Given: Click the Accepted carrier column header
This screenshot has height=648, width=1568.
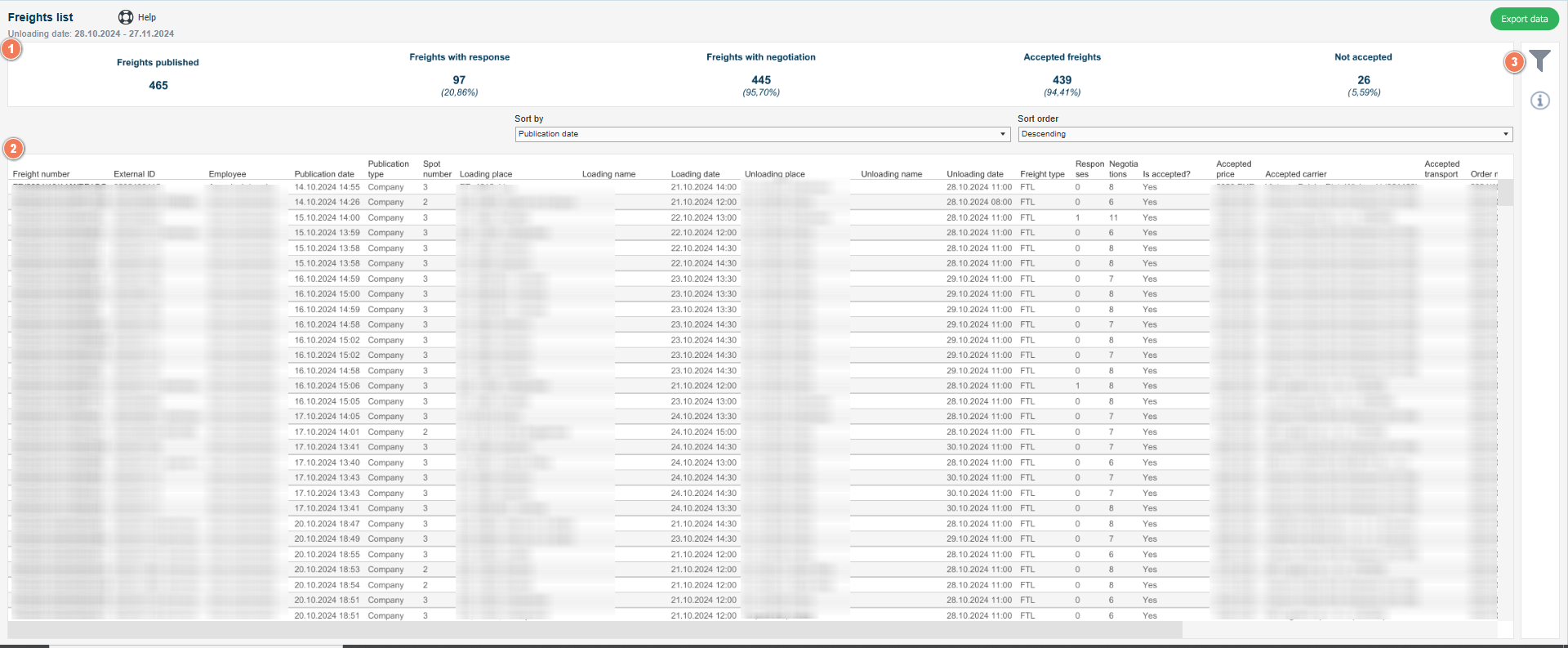Looking at the screenshot, I should [1295, 174].
